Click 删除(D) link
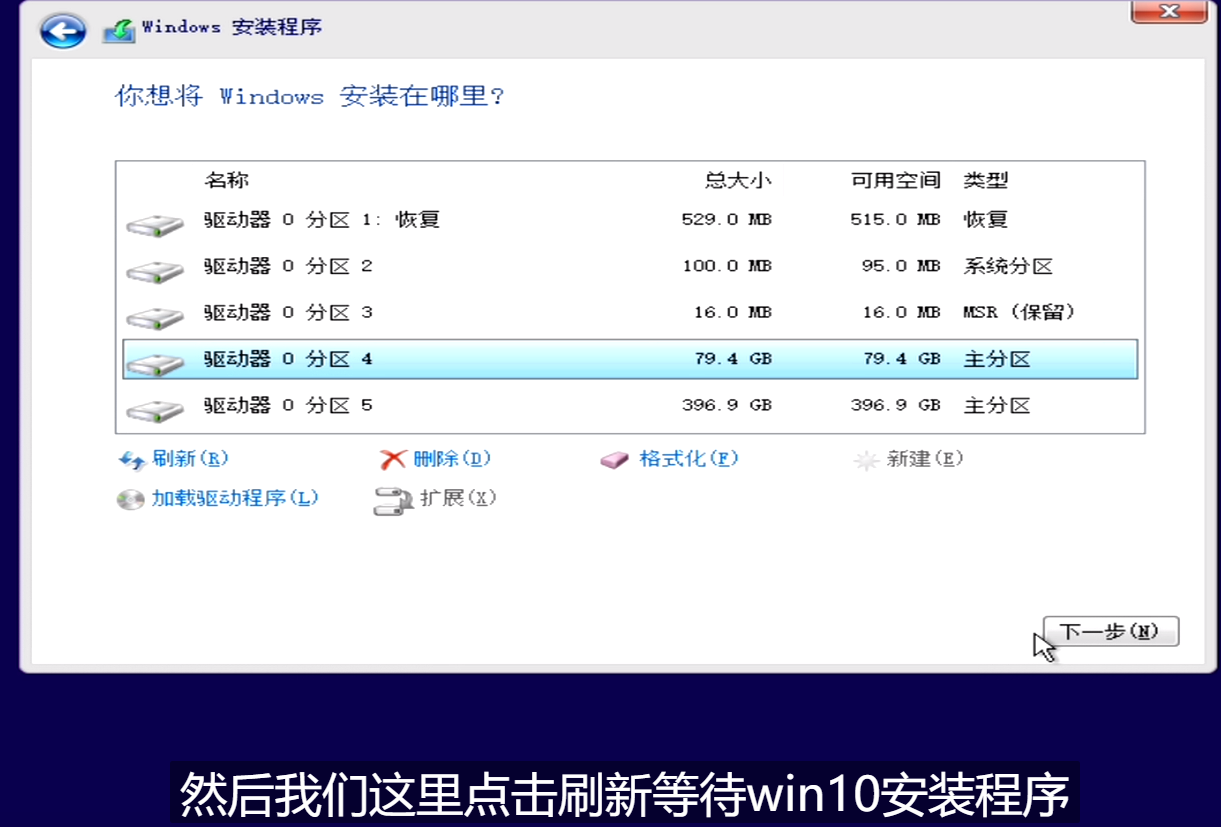Image resolution: width=1221 pixels, height=827 pixels. coord(452,459)
